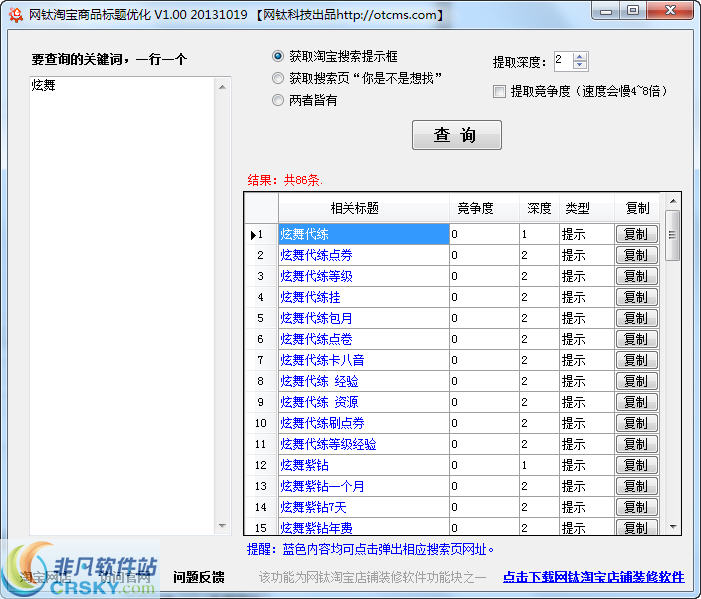Copy row 5 炫舞代练包月 with 复制

pos(637,318)
